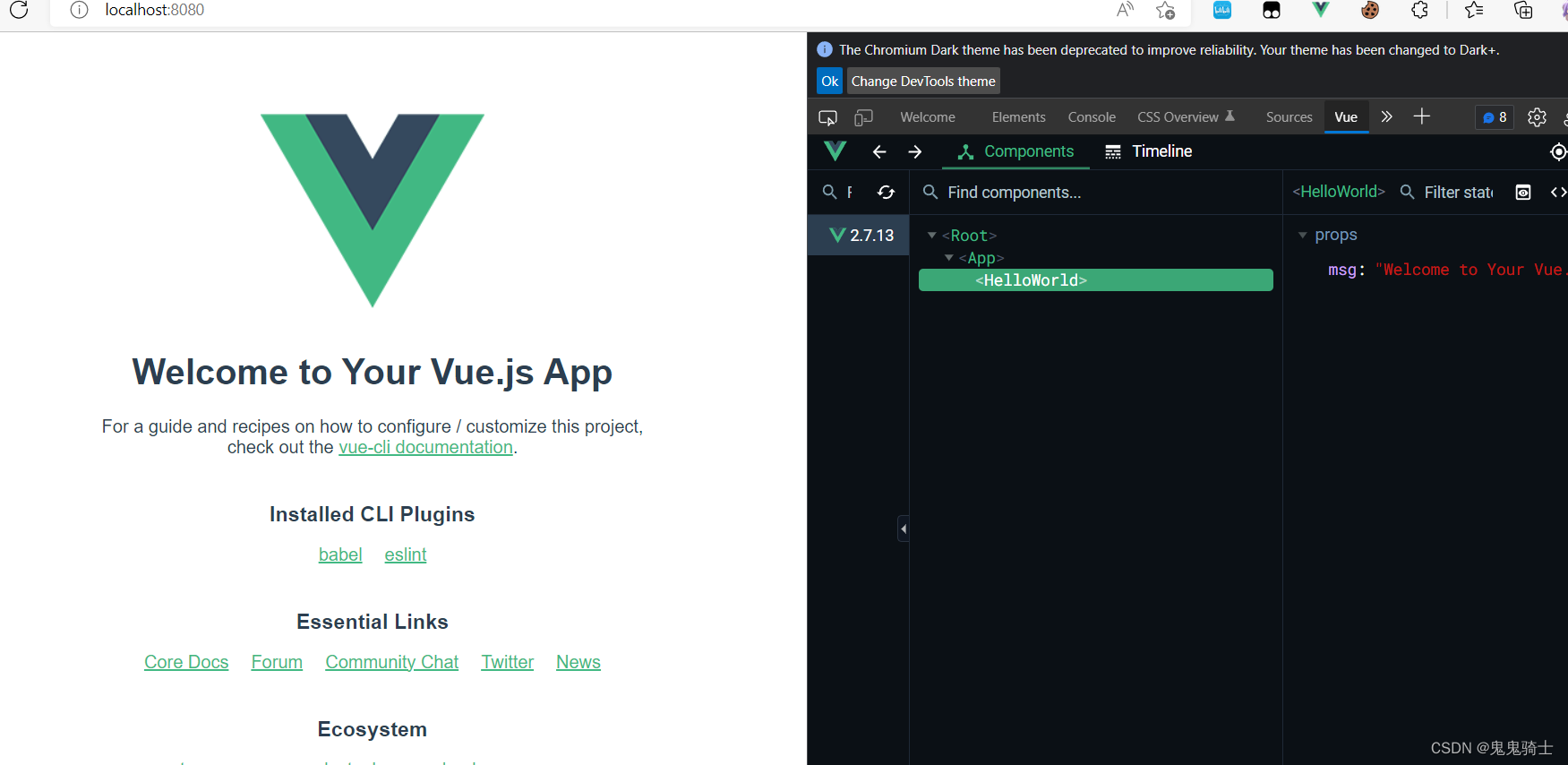Switch to the Timeline view
Image resolution: width=1568 pixels, height=765 pixels.
[x=1148, y=151]
